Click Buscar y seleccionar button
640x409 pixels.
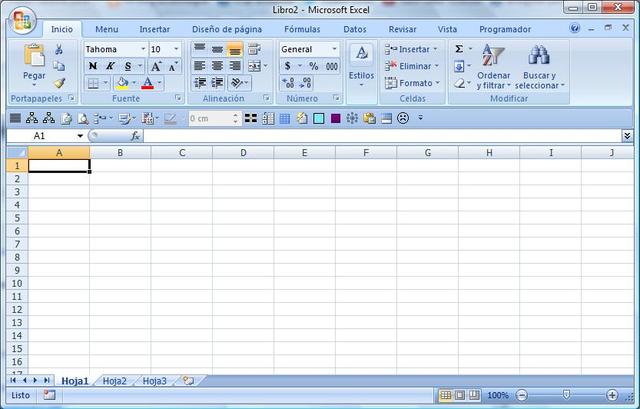(540, 67)
